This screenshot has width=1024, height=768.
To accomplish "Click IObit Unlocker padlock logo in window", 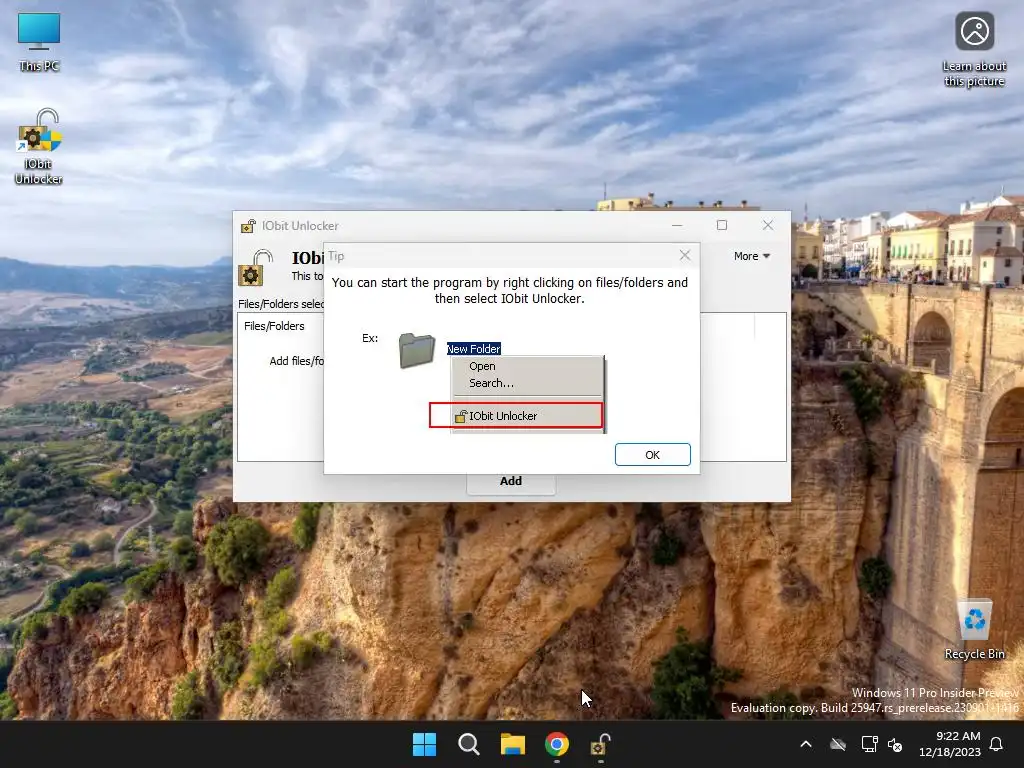I will (255, 268).
